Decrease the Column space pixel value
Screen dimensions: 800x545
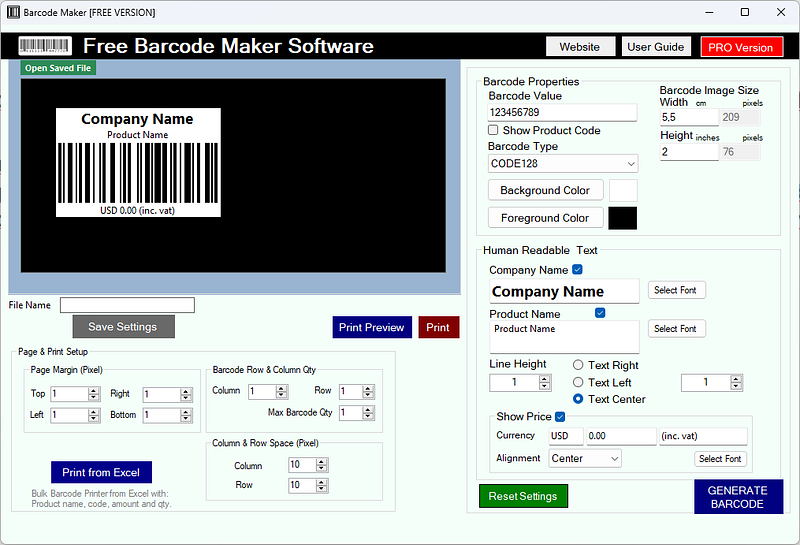(x=321, y=468)
